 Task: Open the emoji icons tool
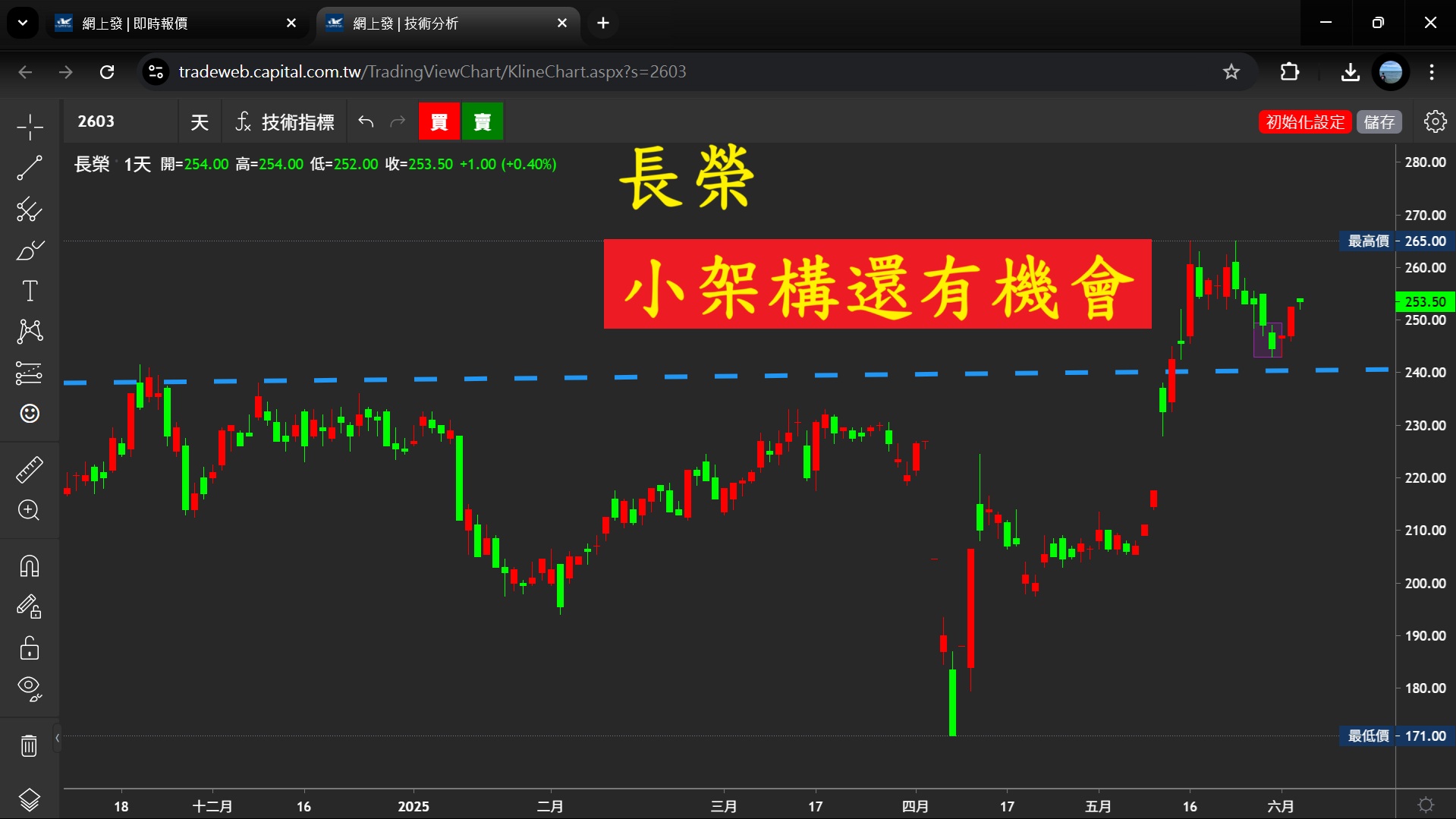pyautogui.click(x=30, y=413)
